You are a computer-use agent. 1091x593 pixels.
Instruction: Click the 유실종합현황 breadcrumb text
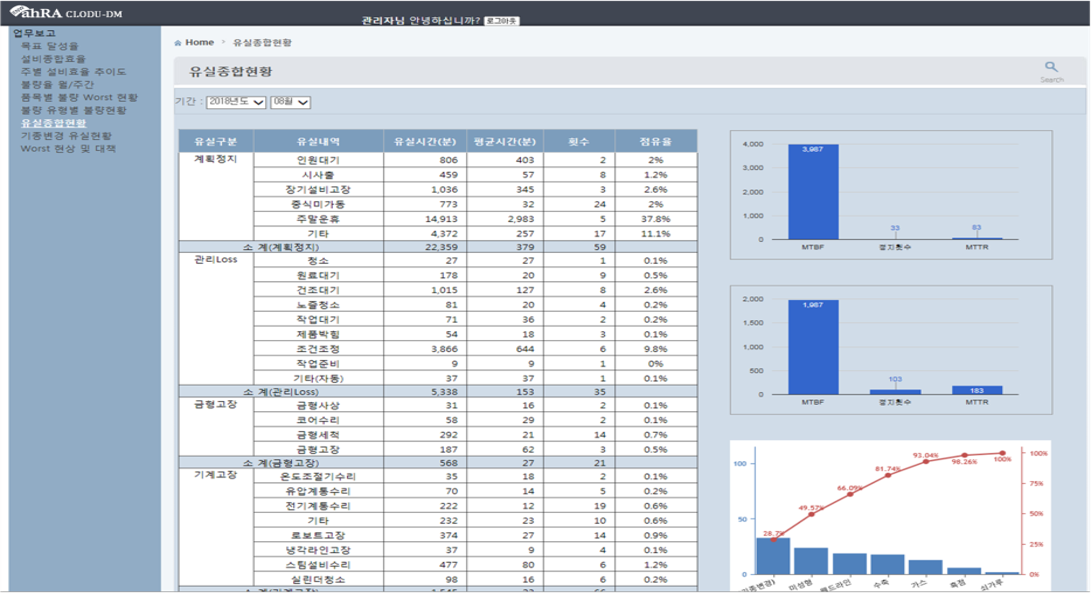tap(262, 42)
